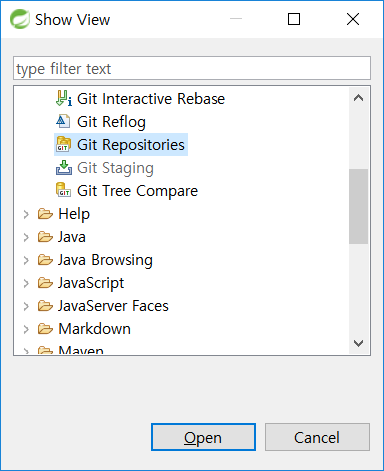Viewport: 384px width, 471px height.
Task: Expand the Markdown category
Action: (x=26, y=329)
